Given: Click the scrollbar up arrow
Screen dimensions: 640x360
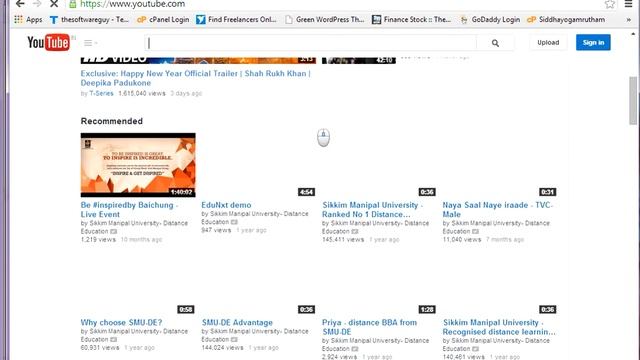Looking at the screenshot, I should [633, 34].
